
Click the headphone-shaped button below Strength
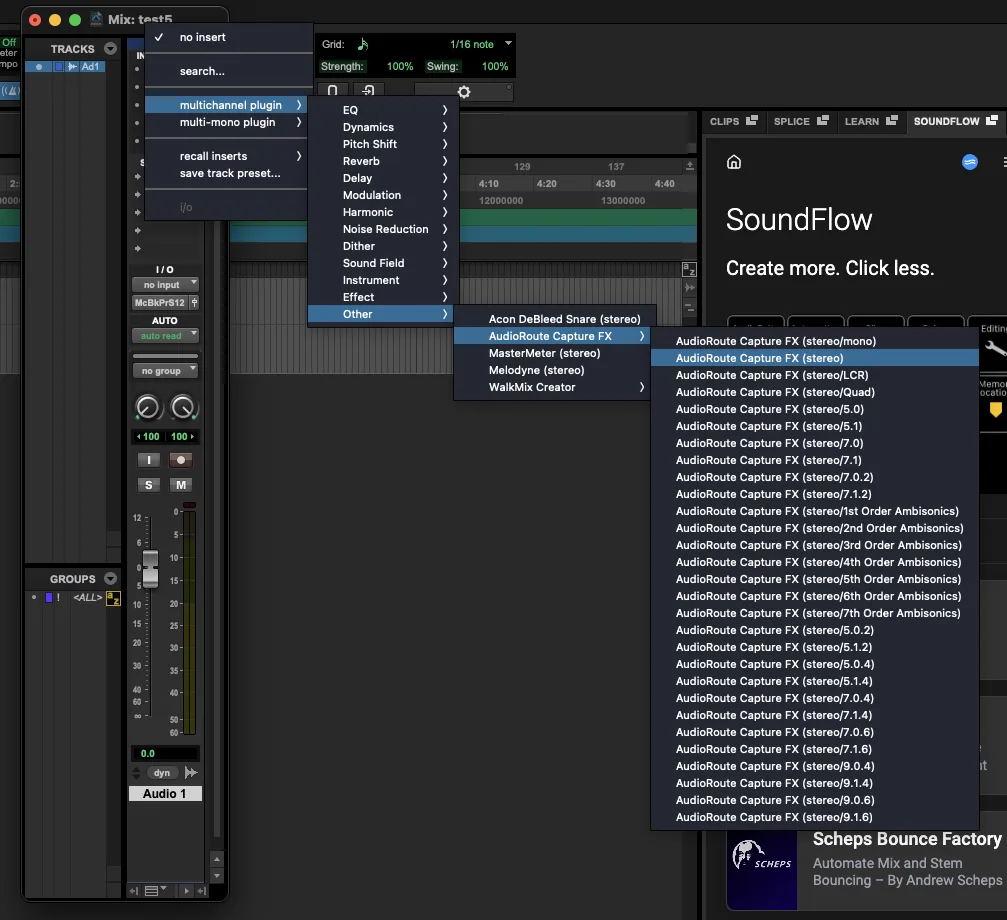click(333, 91)
